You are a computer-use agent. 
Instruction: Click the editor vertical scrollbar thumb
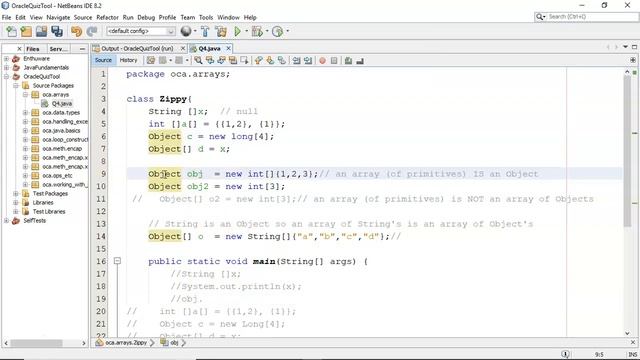[628, 151]
